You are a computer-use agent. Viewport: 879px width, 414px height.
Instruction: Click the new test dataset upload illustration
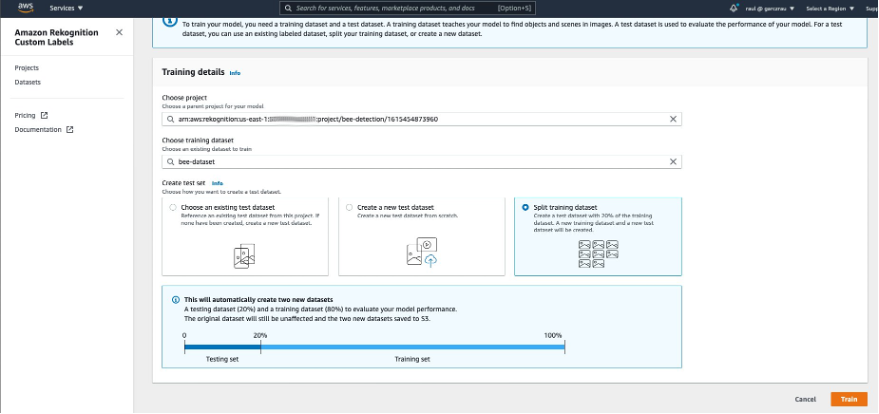click(x=422, y=252)
